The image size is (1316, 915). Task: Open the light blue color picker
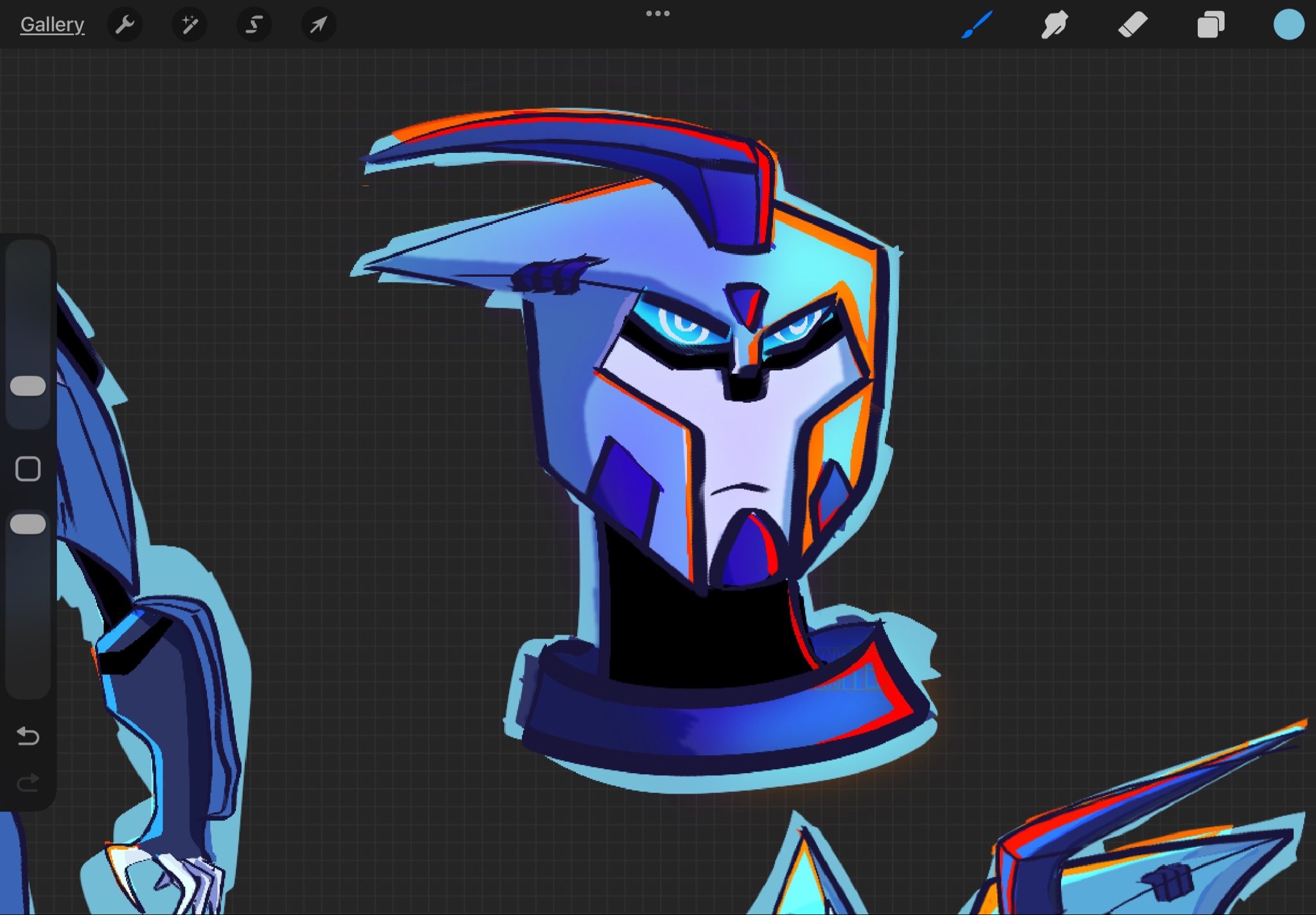tap(1288, 25)
